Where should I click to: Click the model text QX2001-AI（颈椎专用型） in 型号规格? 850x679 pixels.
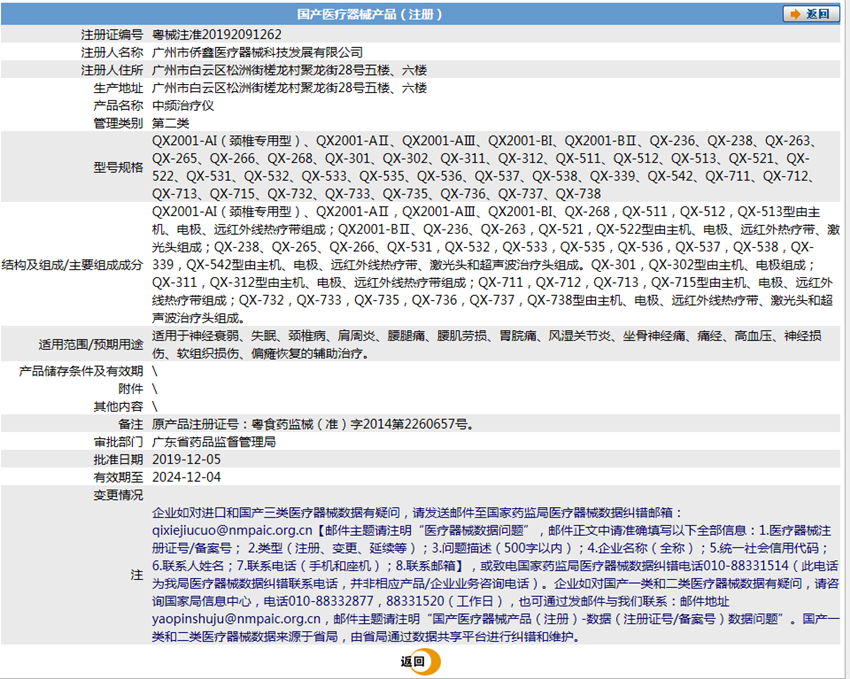(x=227, y=141)
